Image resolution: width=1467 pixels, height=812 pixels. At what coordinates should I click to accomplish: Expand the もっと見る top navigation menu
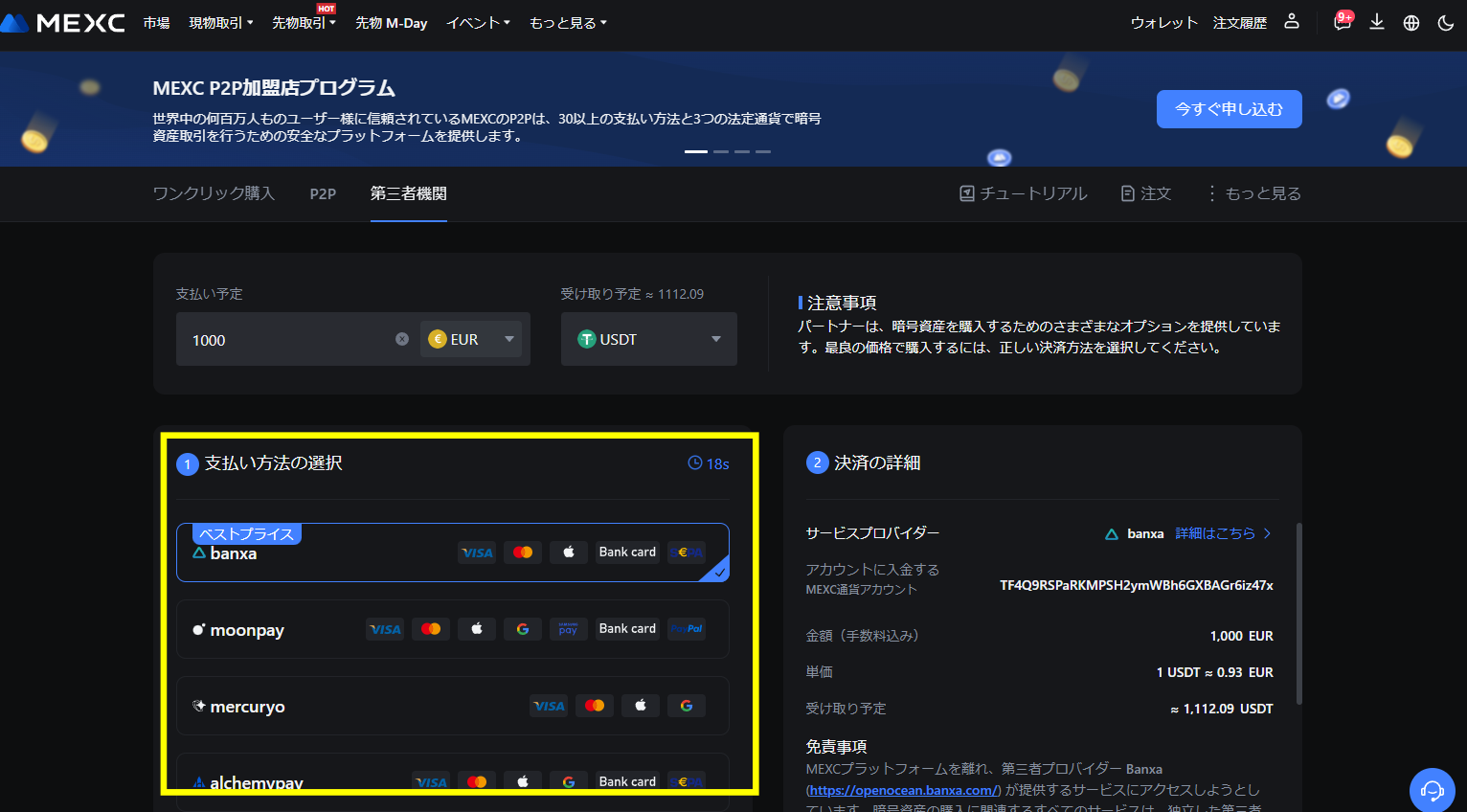568,23
